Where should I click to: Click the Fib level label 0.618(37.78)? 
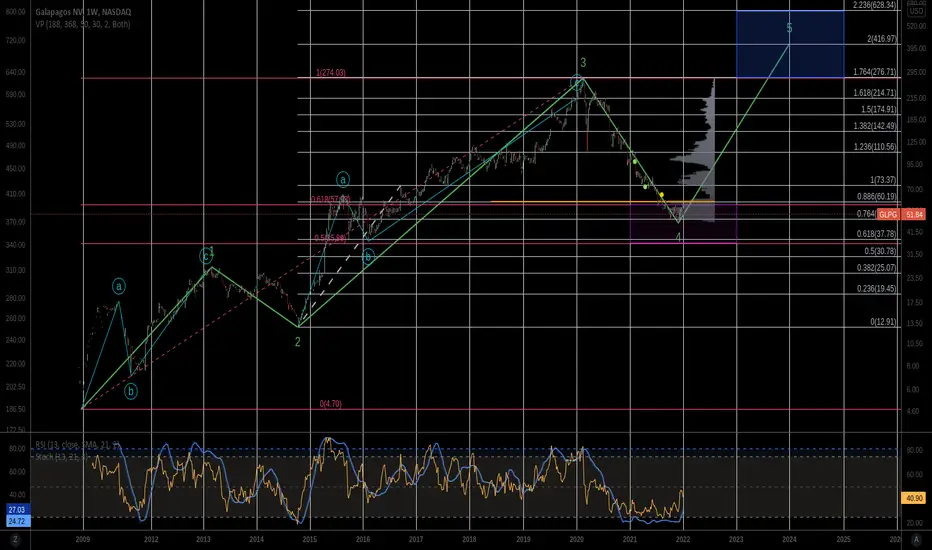tap(877, 234)
